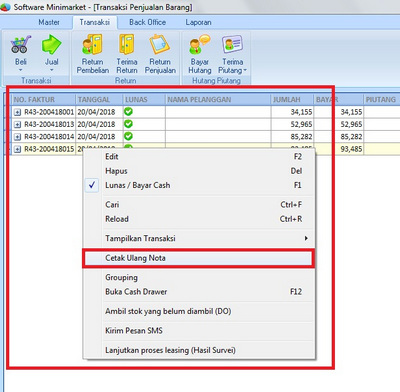400x392 pixels.
Task: Select Grouping menu entry
Action: (x=199, y=277)
